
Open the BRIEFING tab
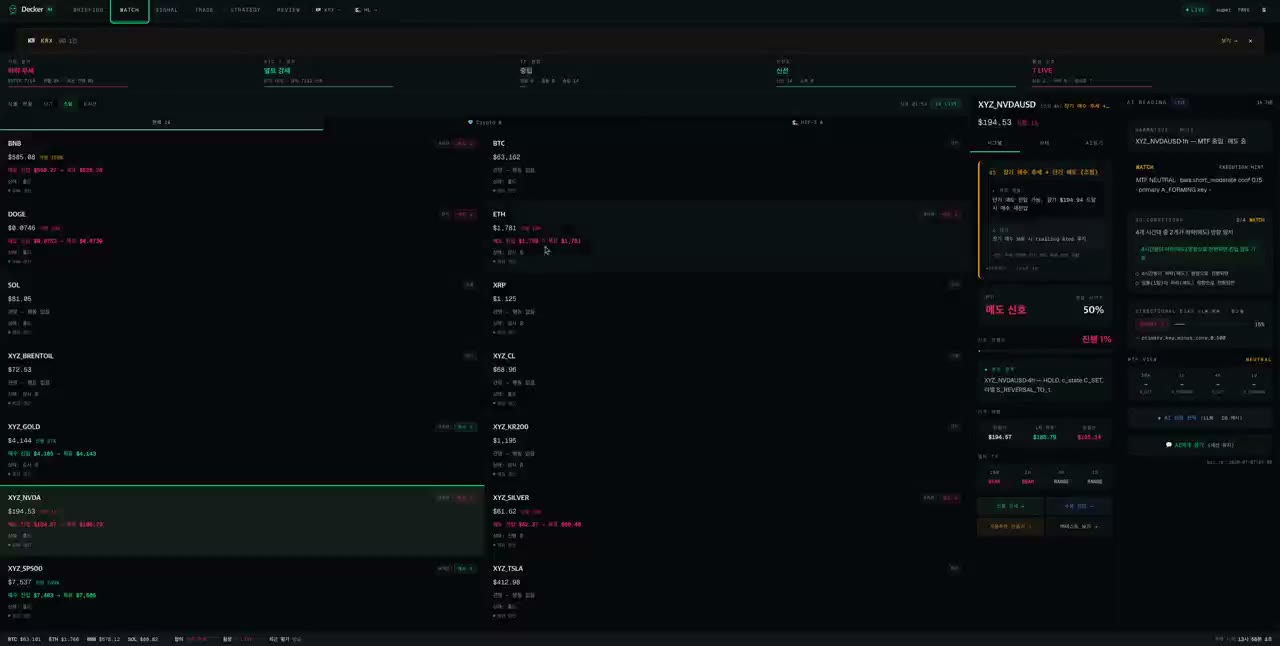[88, 10]
